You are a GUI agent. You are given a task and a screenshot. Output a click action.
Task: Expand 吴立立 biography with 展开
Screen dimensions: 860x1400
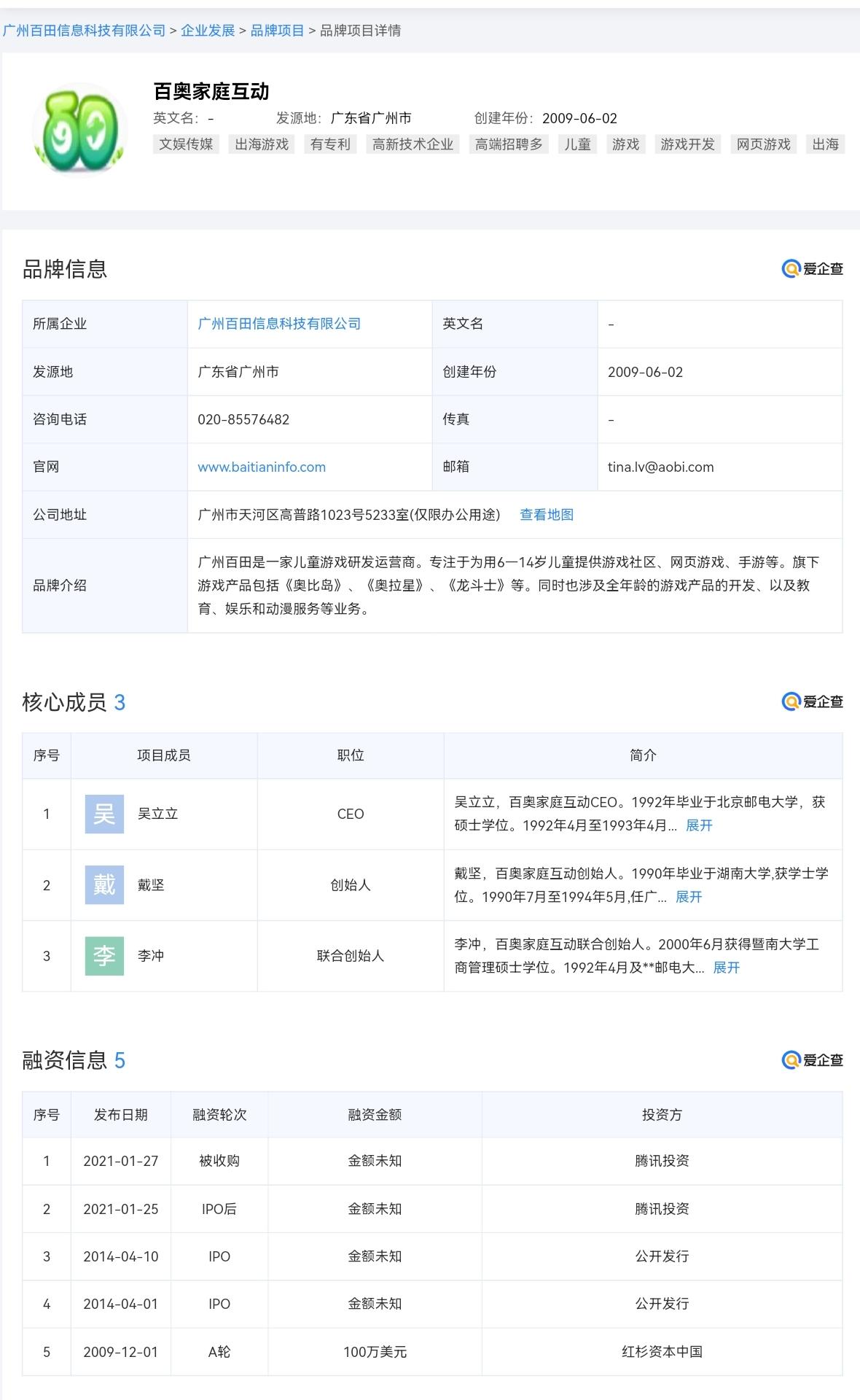point(699,825)
